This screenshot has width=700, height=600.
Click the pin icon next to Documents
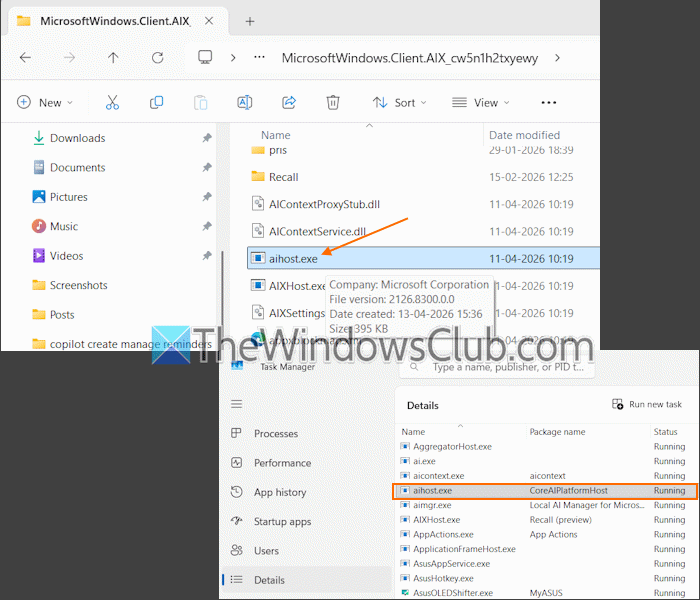pos(207,167)
